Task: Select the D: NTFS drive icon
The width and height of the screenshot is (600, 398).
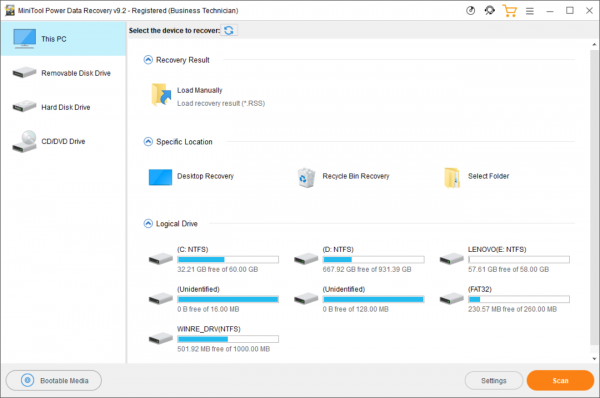Action: [x=306, y=259]
